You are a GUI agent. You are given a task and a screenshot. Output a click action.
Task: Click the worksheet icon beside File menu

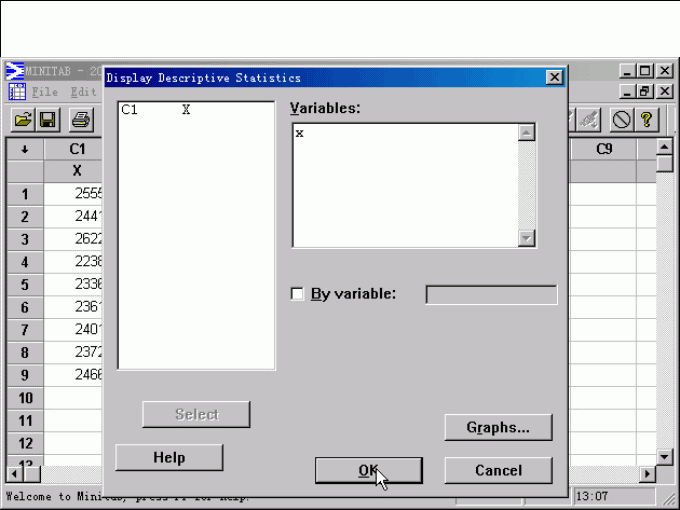(x=16, y=92)
